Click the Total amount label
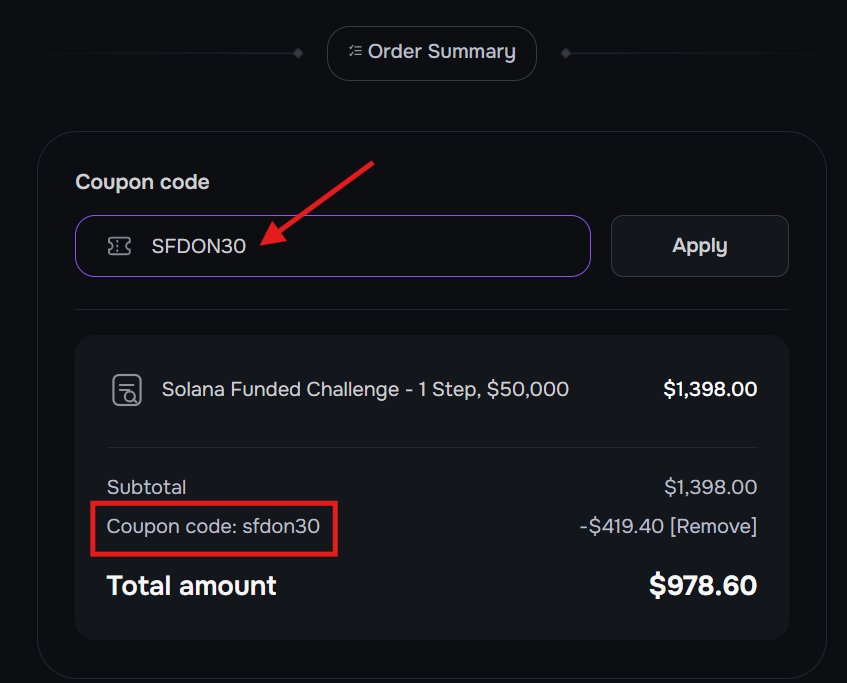847x683 pixels. click(190, 586)
